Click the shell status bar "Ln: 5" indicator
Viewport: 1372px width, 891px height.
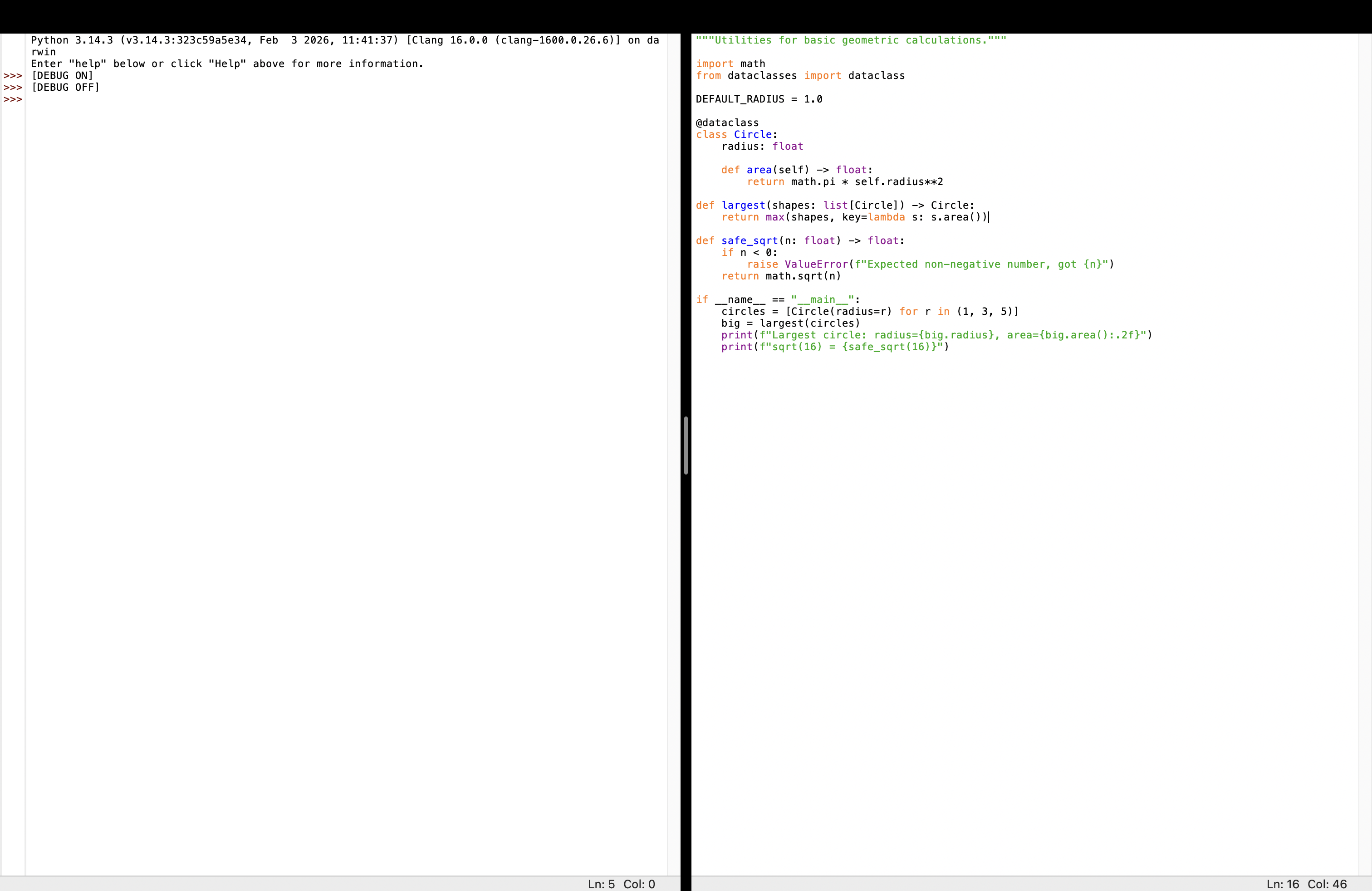pos(601,883)
